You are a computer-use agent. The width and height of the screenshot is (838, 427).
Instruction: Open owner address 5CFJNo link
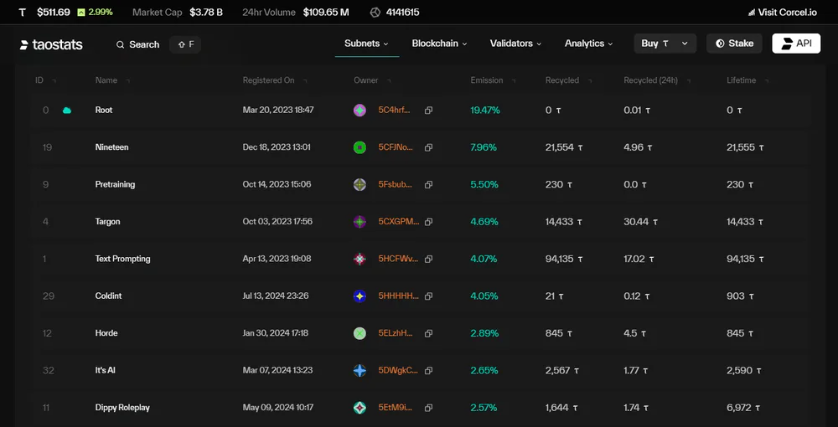pyautogui.click(x=396, y=147)
